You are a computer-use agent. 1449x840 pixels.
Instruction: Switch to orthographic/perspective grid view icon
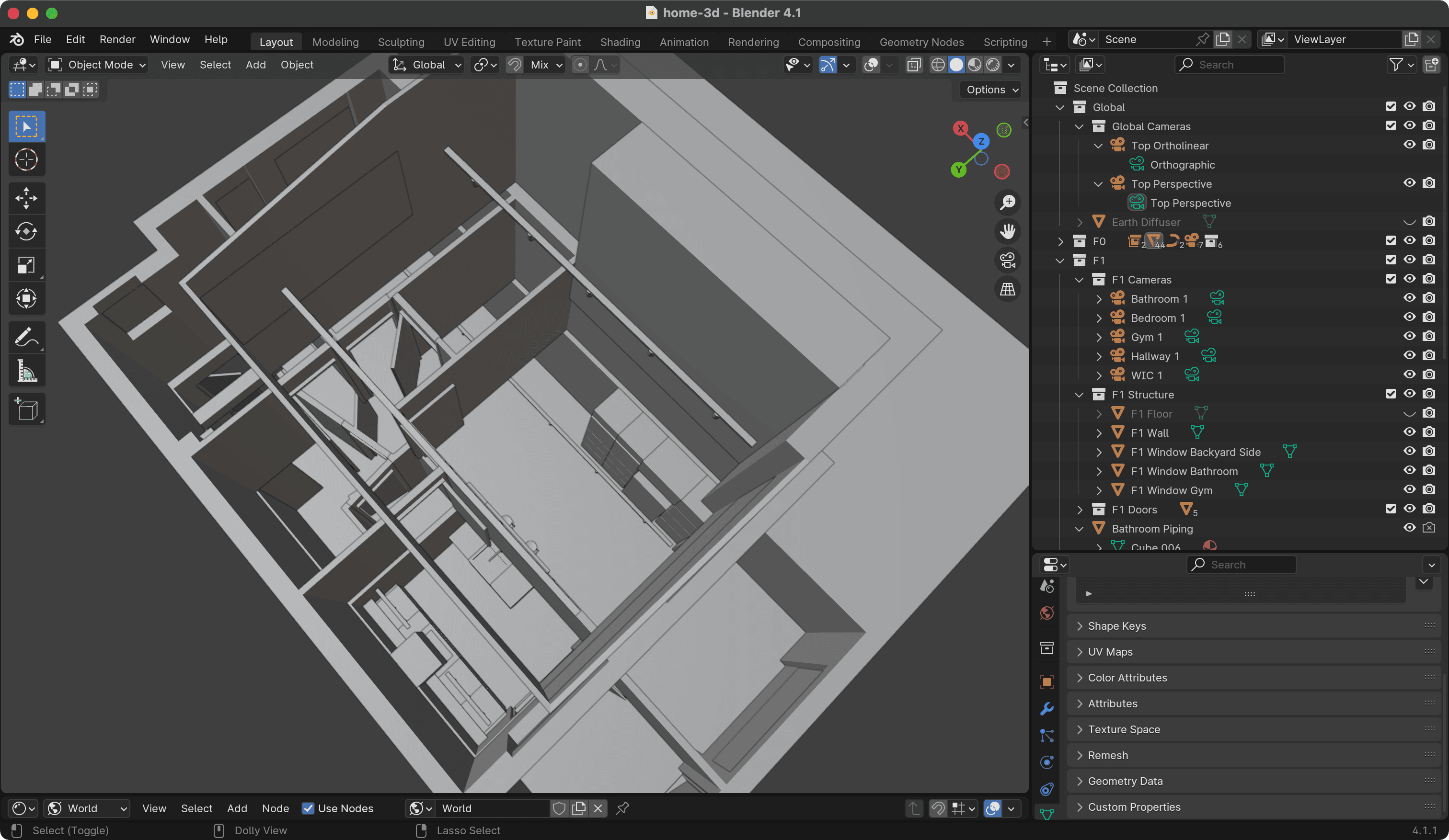coord(1007,290)
